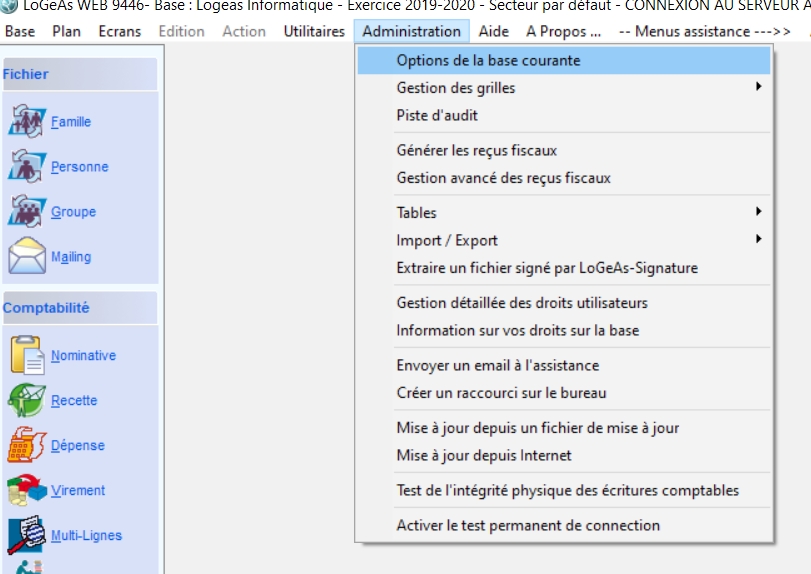The height and width of the screenshot is (574, 811).
Task: Select Mise à jour depuis Internet
Action: [484, 455]
